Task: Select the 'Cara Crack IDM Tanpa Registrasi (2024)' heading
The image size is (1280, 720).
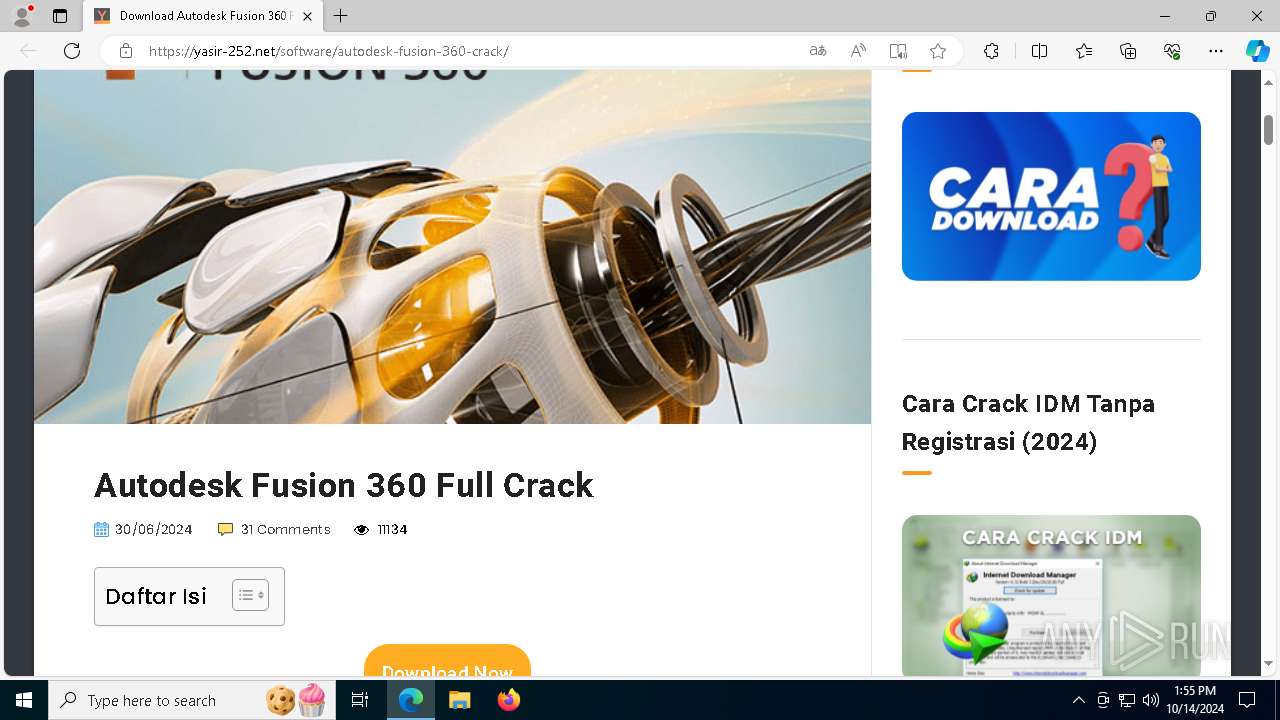Action: click(x=1028, y=422)
